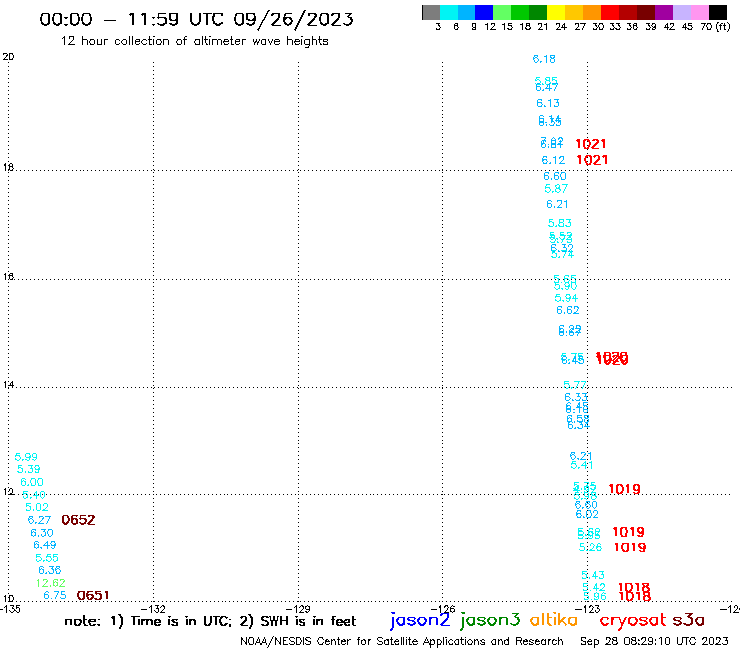
Task: Click the -135 longitude axis label
Action: tap(10, 609)
